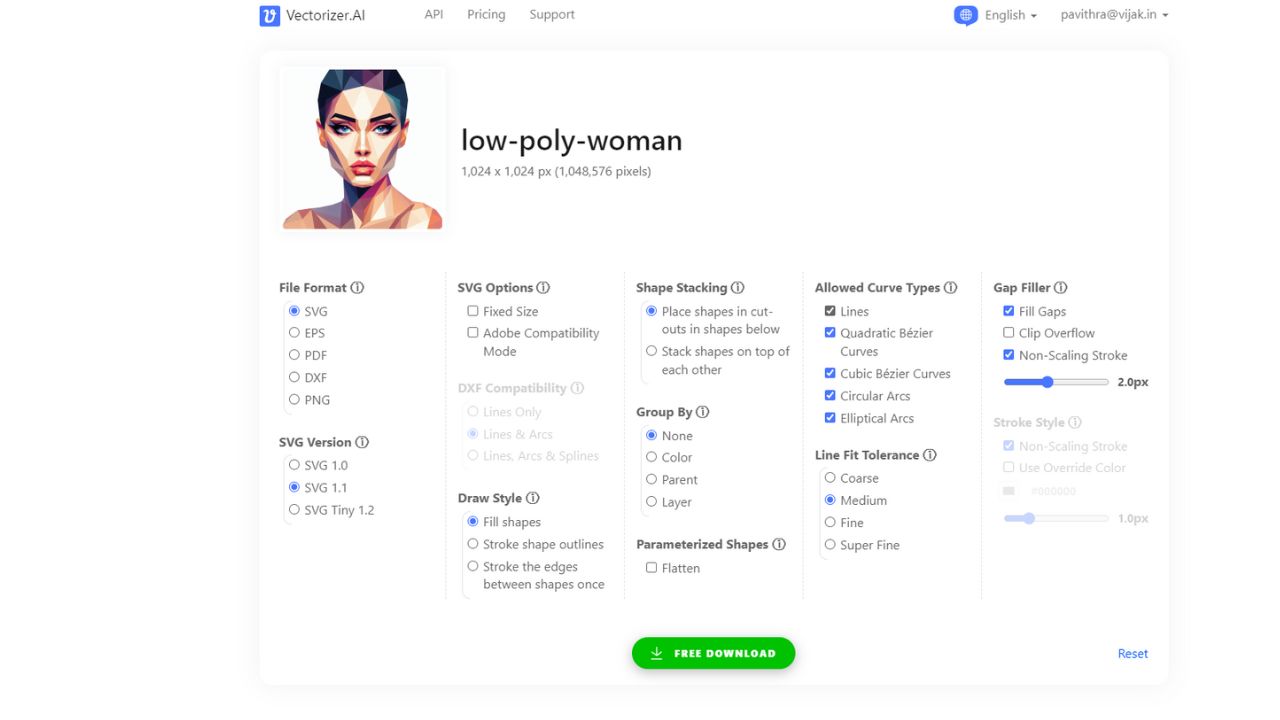The height and width of the screenshot is (720, 1280).
Task: Choose SVG Tiny 1.2 version
Action: [x=294, y=510]
